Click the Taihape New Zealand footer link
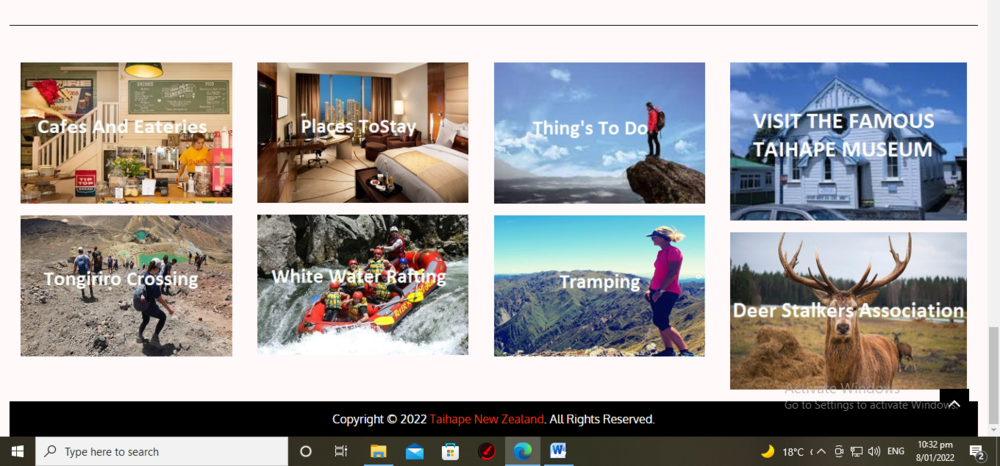The height and width of the screenshot is (466, 1000). [487, 419]
